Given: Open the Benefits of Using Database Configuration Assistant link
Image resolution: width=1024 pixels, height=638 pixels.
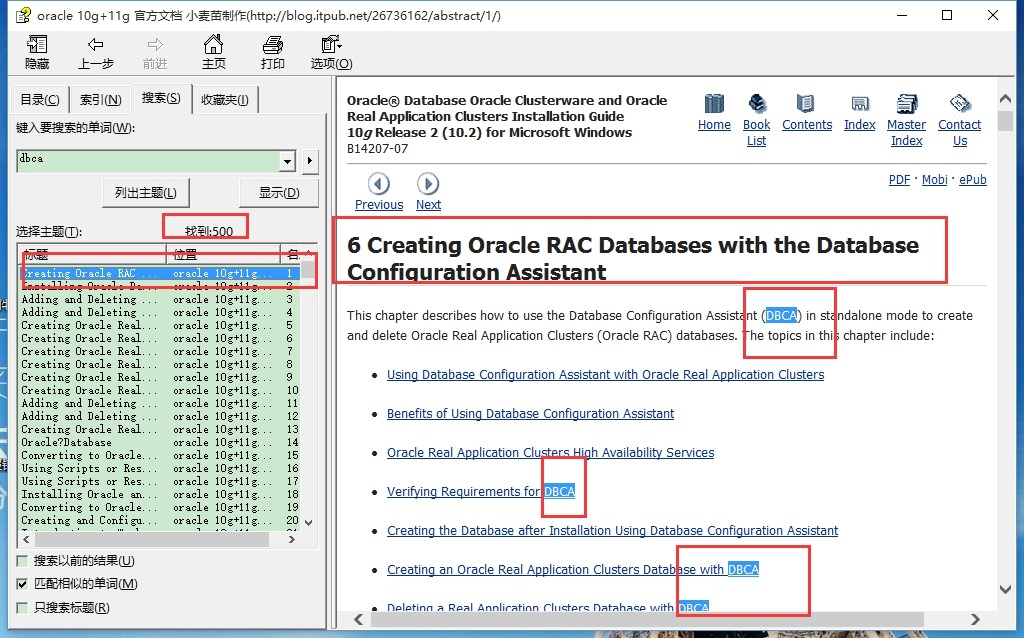Looking at the screenshot, I should pos(530,413).
